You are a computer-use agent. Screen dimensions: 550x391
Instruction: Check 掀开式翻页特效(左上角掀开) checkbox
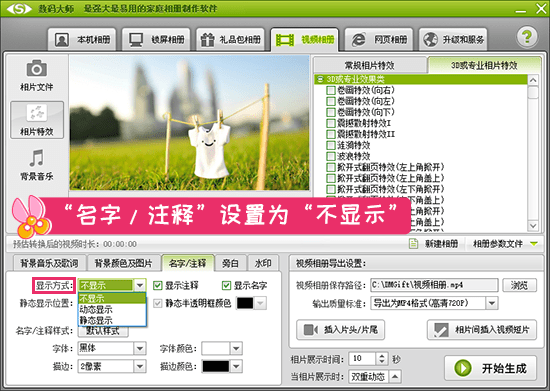(x=331, y=167)
